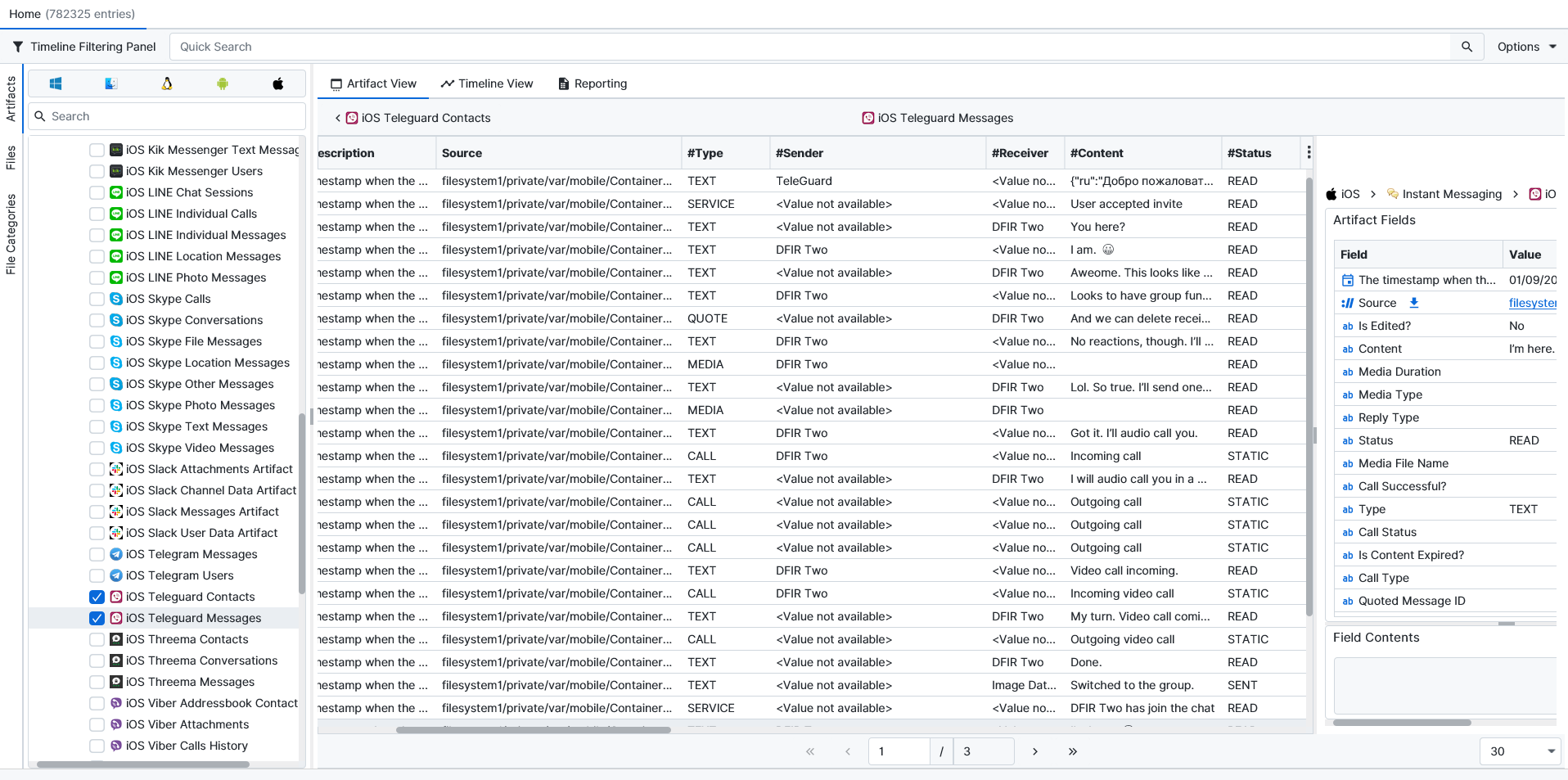Click the Quick Search magnifier icon

1467,47
